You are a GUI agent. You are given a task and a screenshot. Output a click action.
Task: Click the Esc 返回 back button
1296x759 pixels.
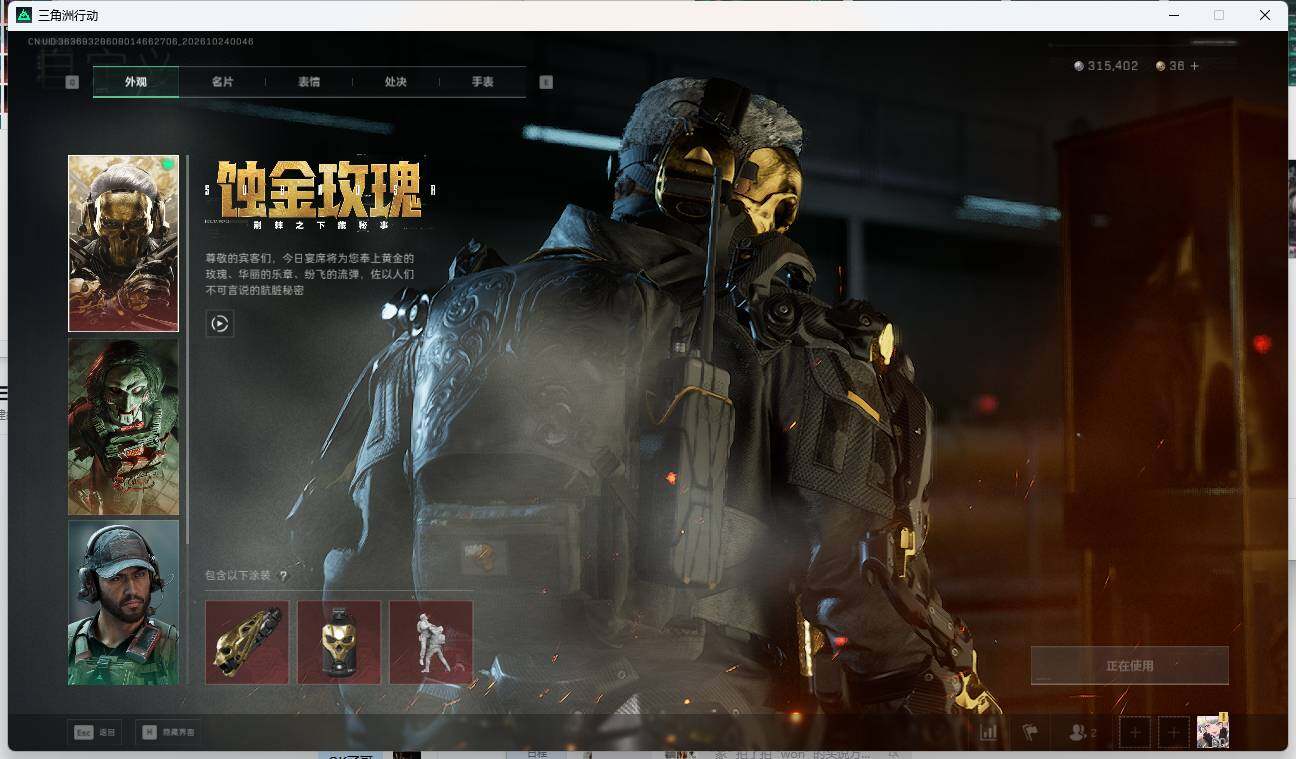[x=95, y=732]
